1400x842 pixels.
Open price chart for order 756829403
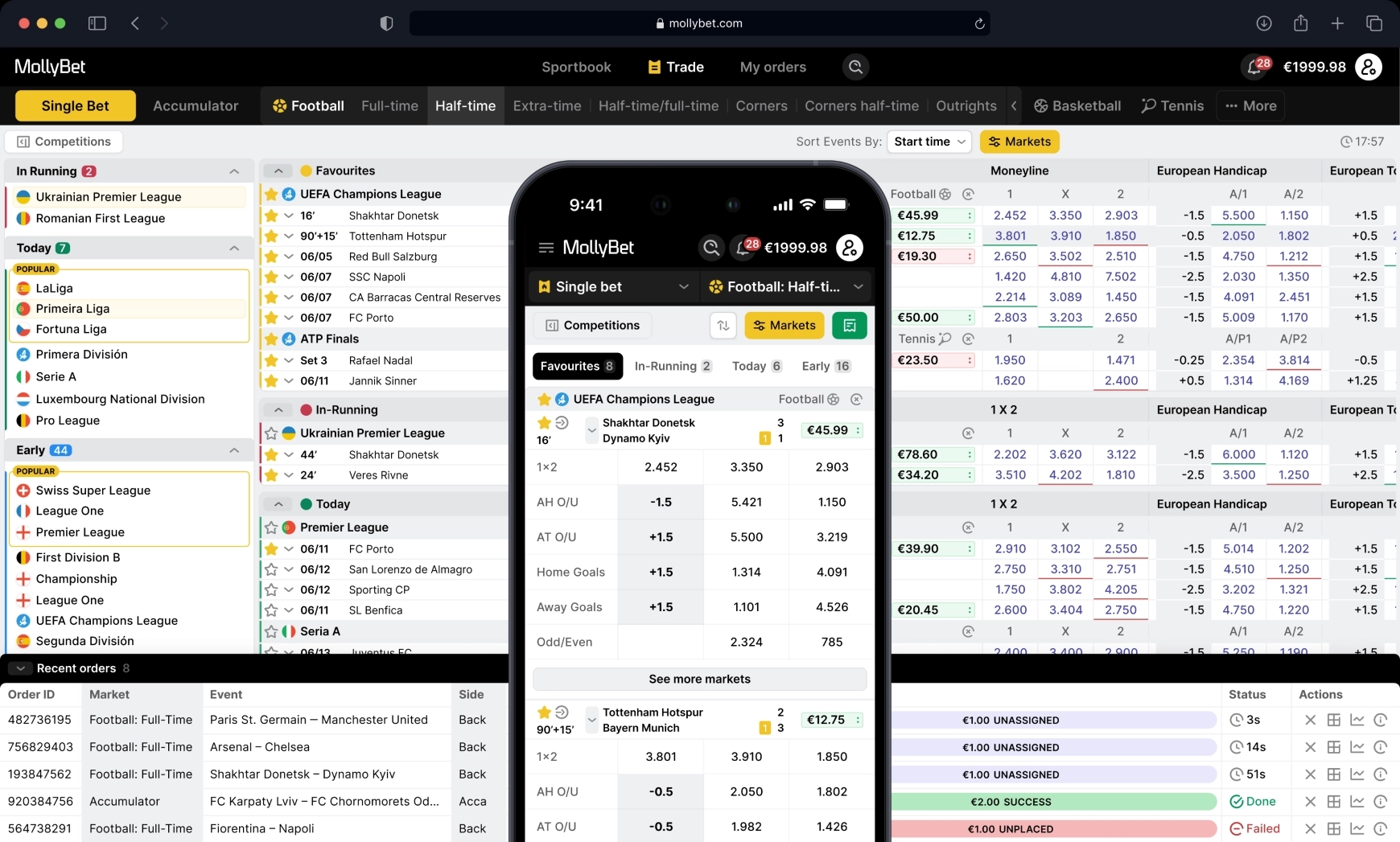pos(1357,748)
